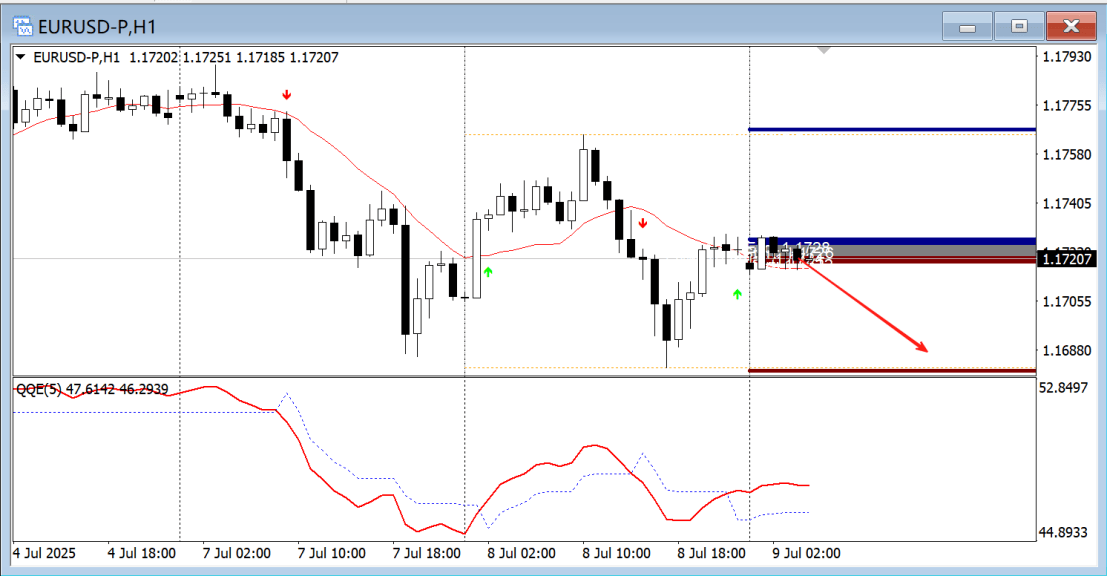Click the red sell arrow near 8 Jul 10:00
The image size is (1108, 576).
tap(643, 223)
